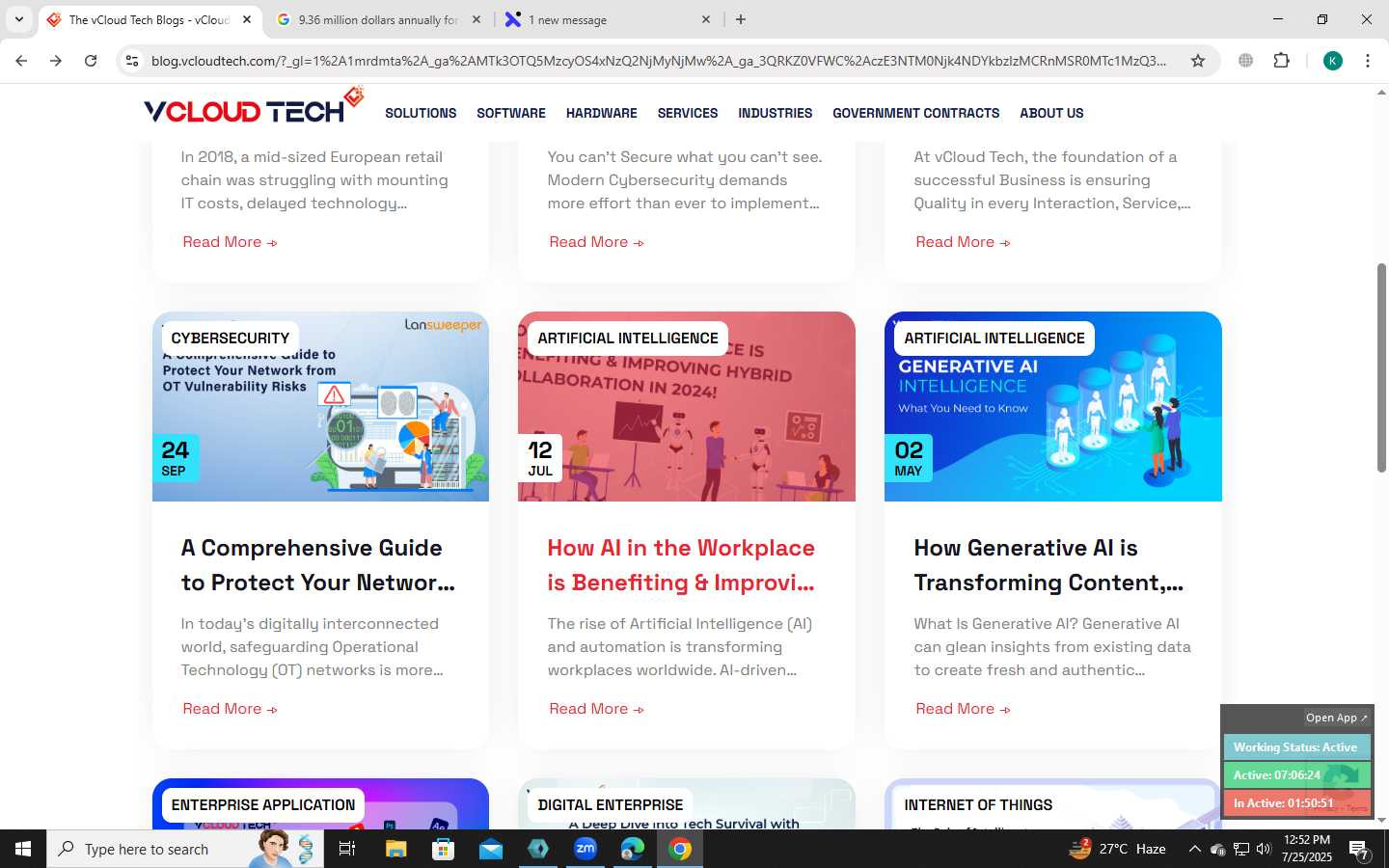
Task: Click the CYBERSECURITY category tag
Action: (x=231, y=339)
